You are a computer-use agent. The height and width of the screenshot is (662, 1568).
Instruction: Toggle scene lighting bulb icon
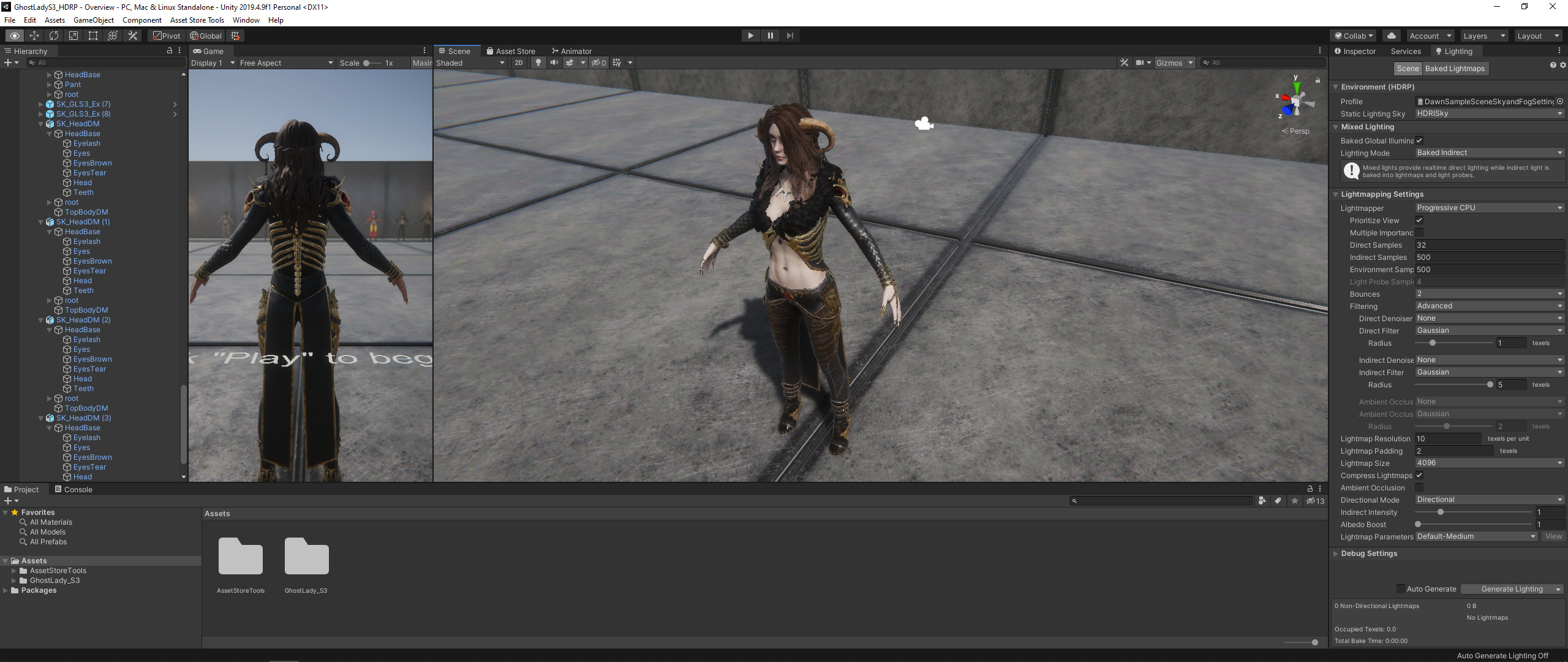click(538, 63)
